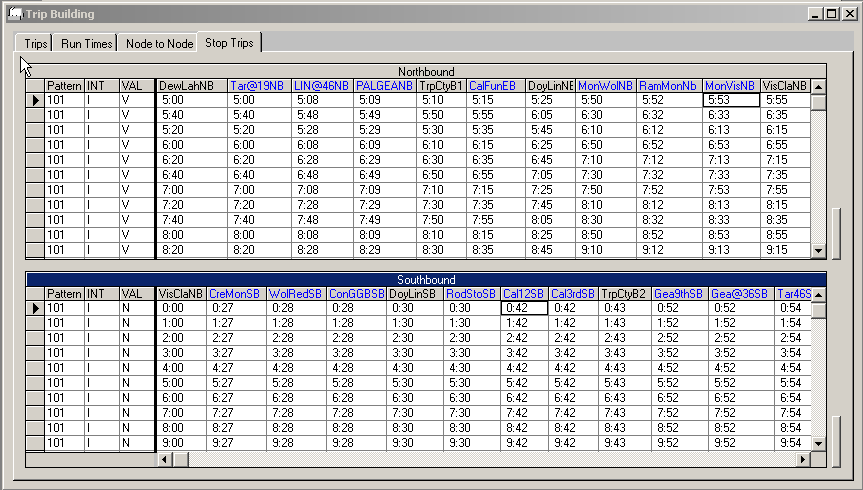Select the 5:53 cell under MonVisNB
This screenshot has width=863, height=490.
point(730,100)
